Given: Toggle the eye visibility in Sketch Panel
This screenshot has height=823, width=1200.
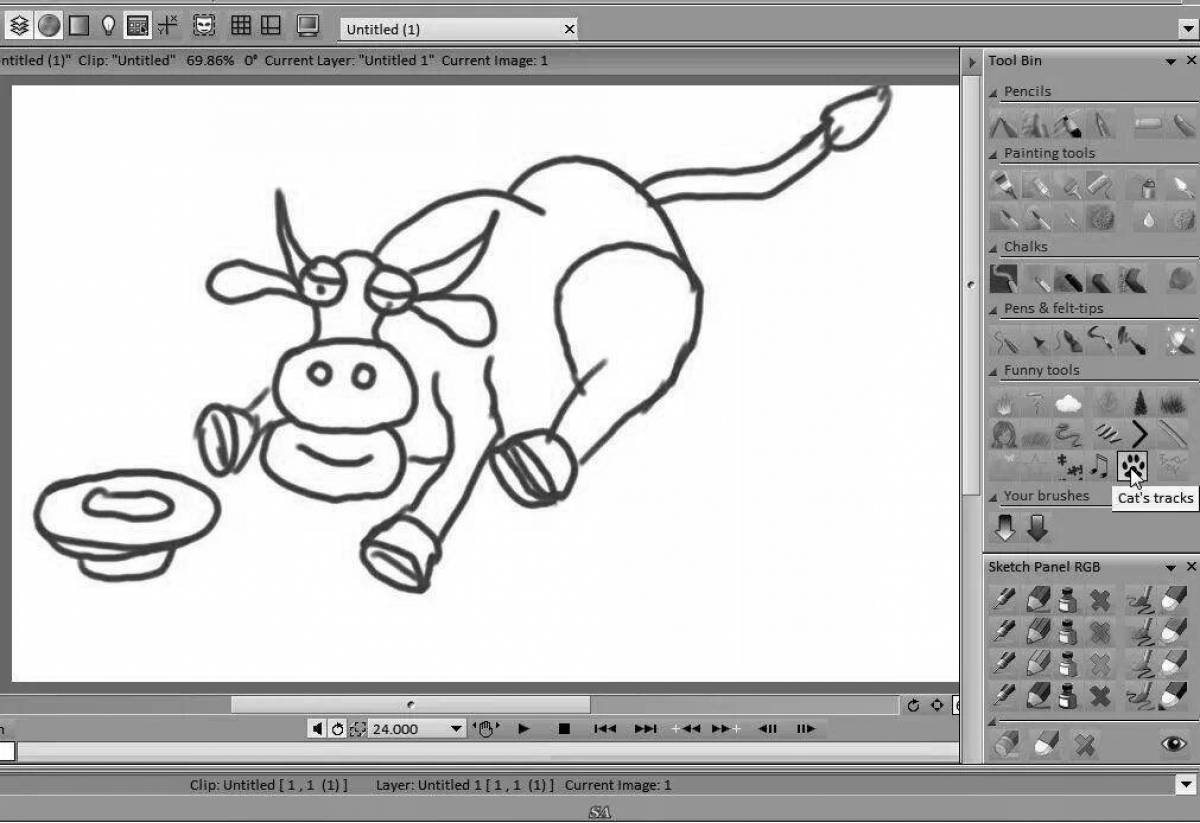Looking at the screenshot, I should (x=1173, y=744).
